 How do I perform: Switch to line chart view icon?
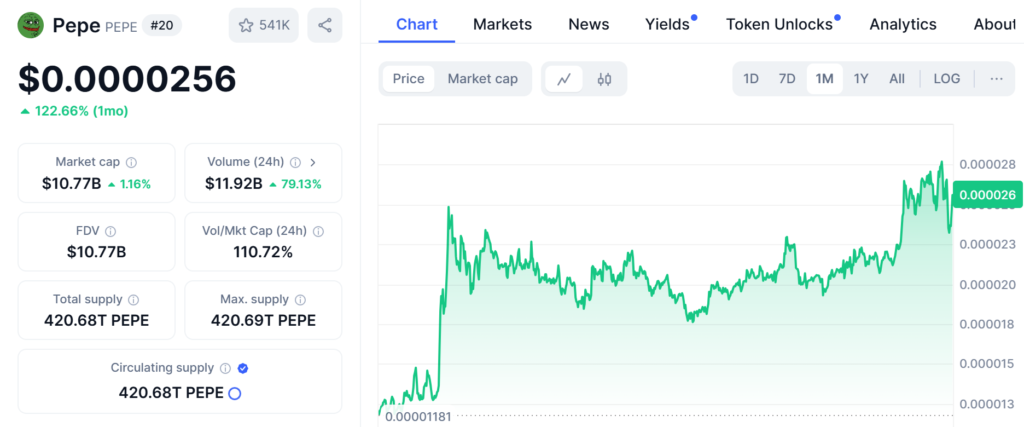click(x=563, y=79)
